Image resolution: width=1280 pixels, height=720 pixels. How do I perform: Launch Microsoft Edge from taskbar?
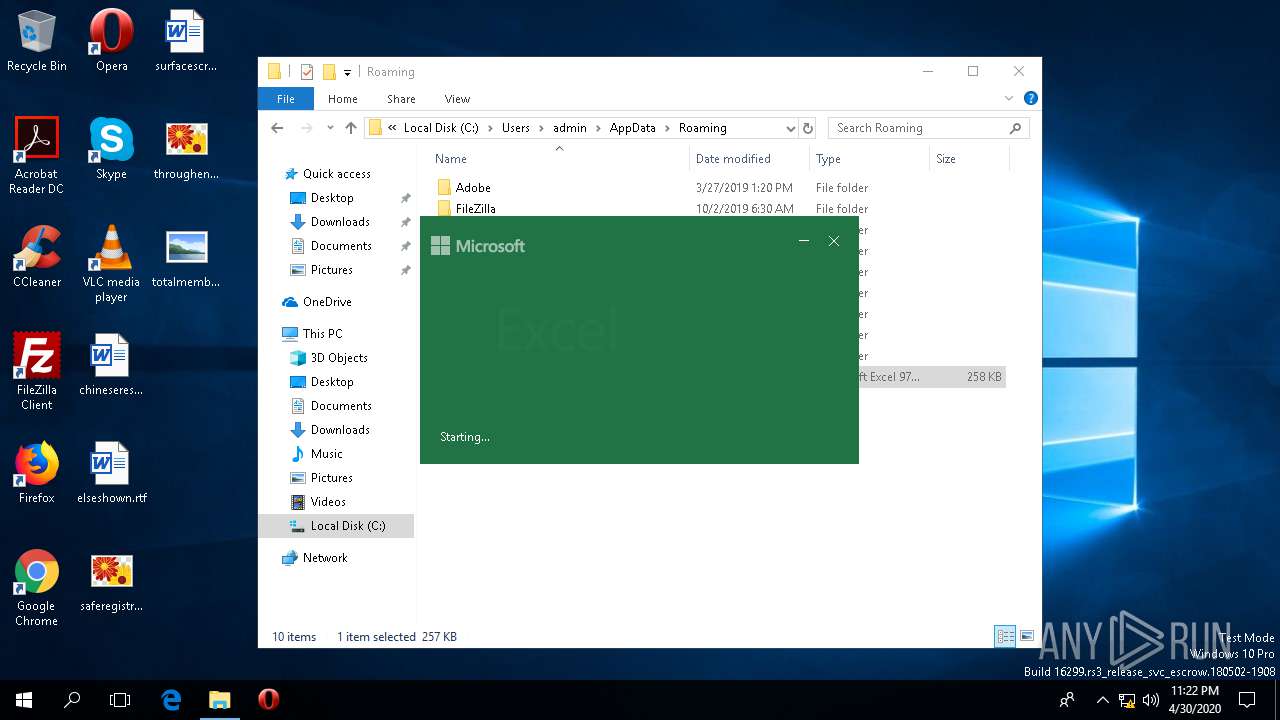click(171, 700)
